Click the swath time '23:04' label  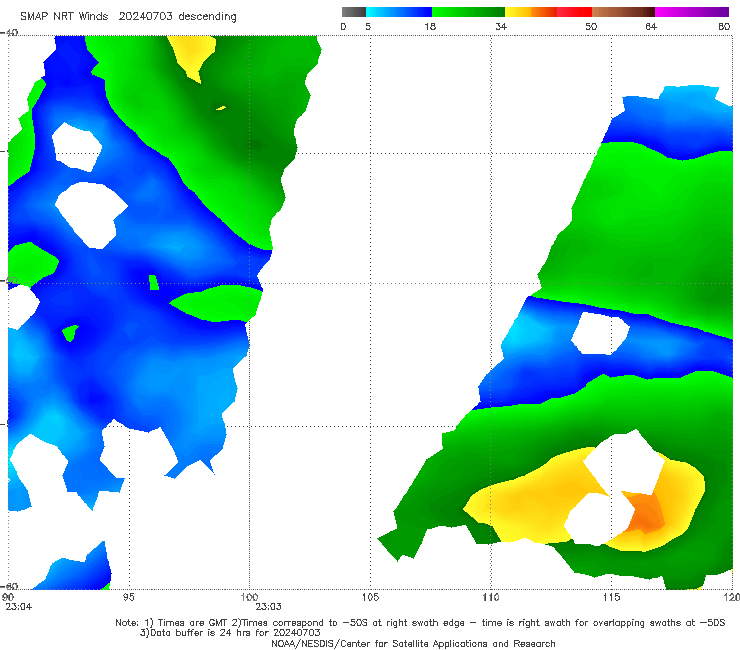19,607
